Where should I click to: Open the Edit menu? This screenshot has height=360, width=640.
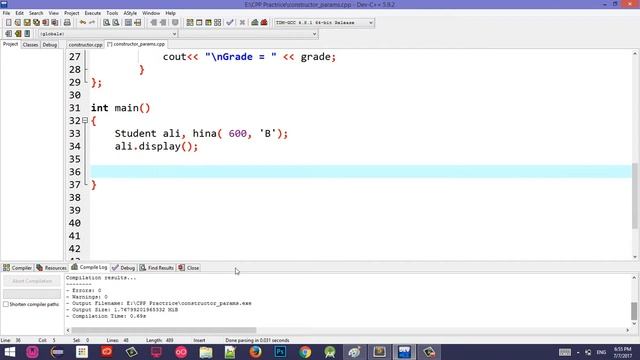(20, 13)
